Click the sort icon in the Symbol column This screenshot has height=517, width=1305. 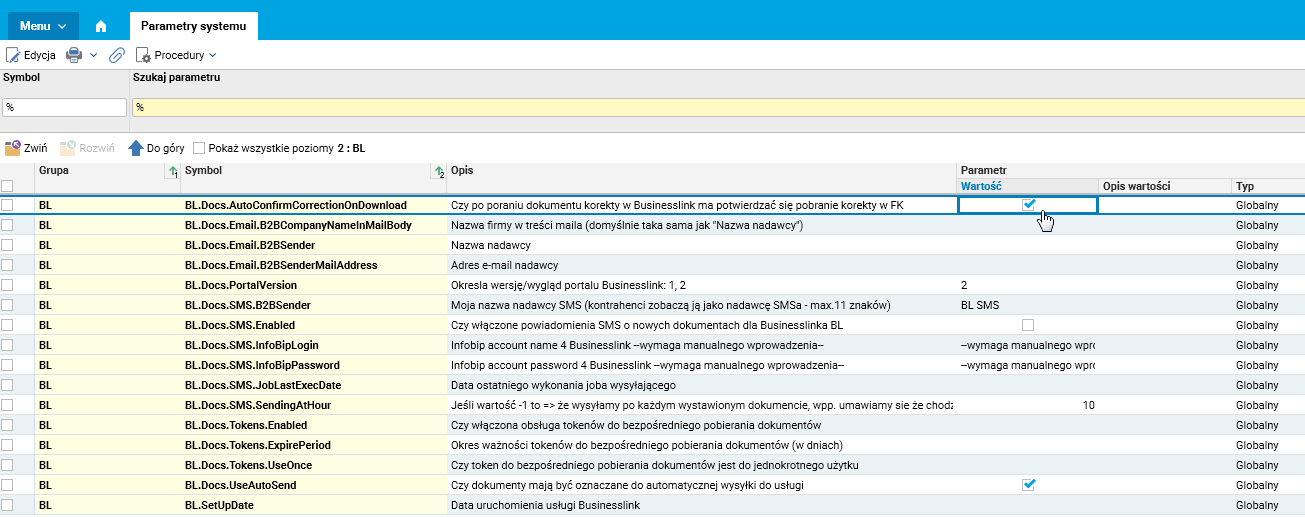(440, 174)
